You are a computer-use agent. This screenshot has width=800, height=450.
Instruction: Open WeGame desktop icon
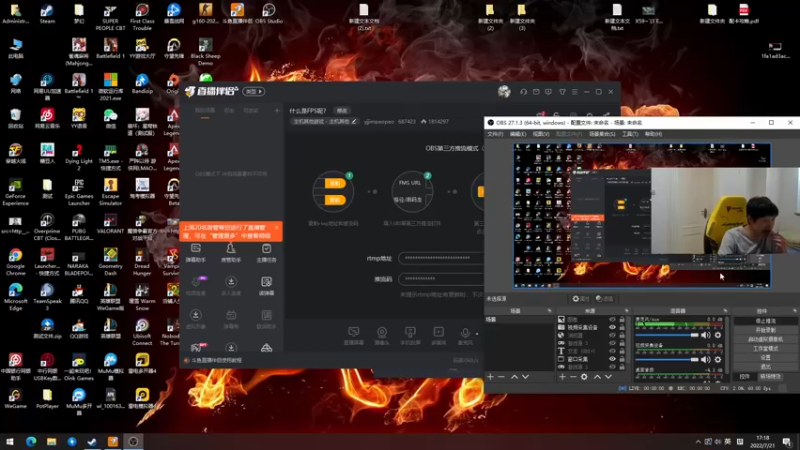[15, 399]
